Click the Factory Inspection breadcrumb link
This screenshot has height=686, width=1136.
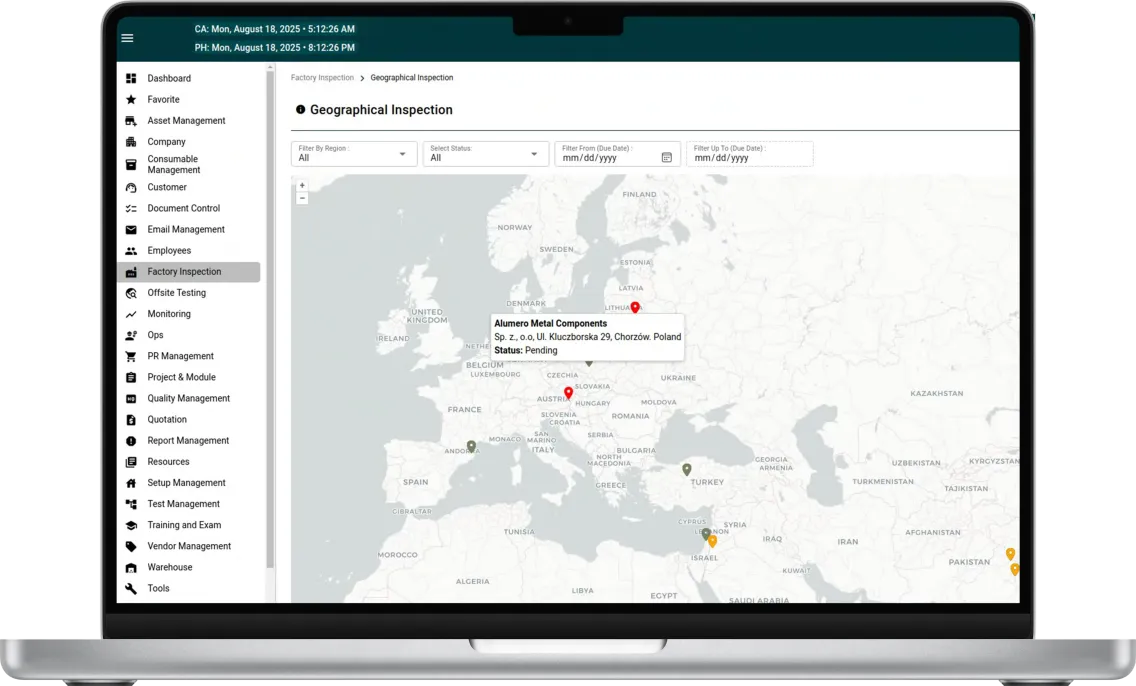pos(322,78)
